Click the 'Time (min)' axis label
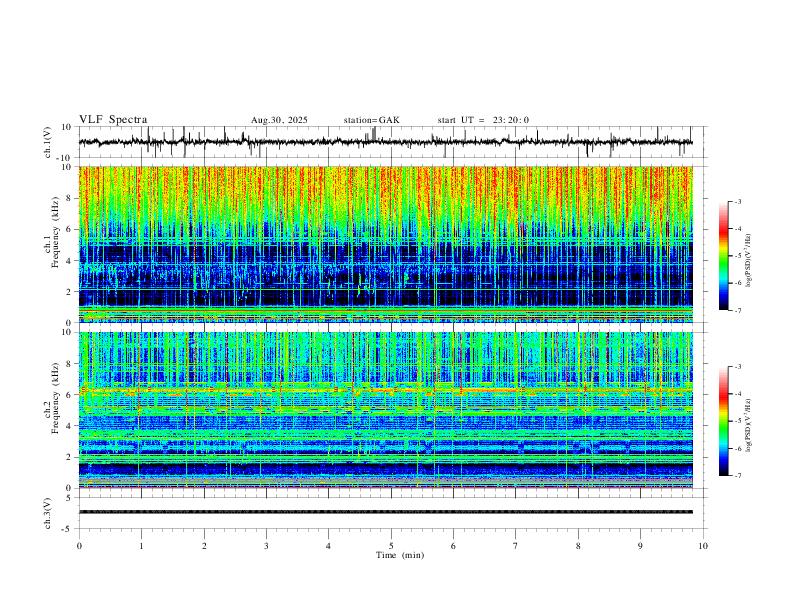 [400, 555]
